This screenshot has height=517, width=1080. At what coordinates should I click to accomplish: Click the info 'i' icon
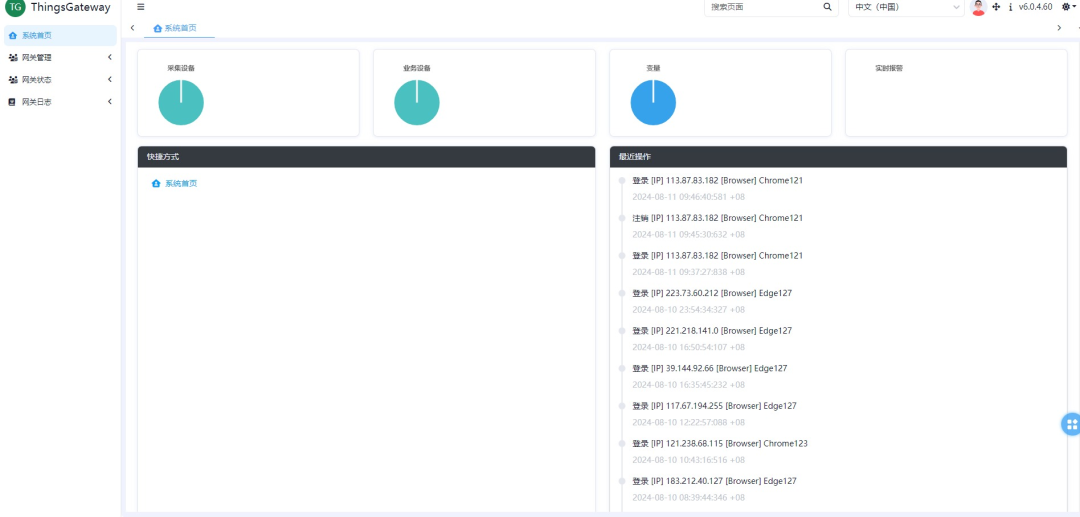1010,7
